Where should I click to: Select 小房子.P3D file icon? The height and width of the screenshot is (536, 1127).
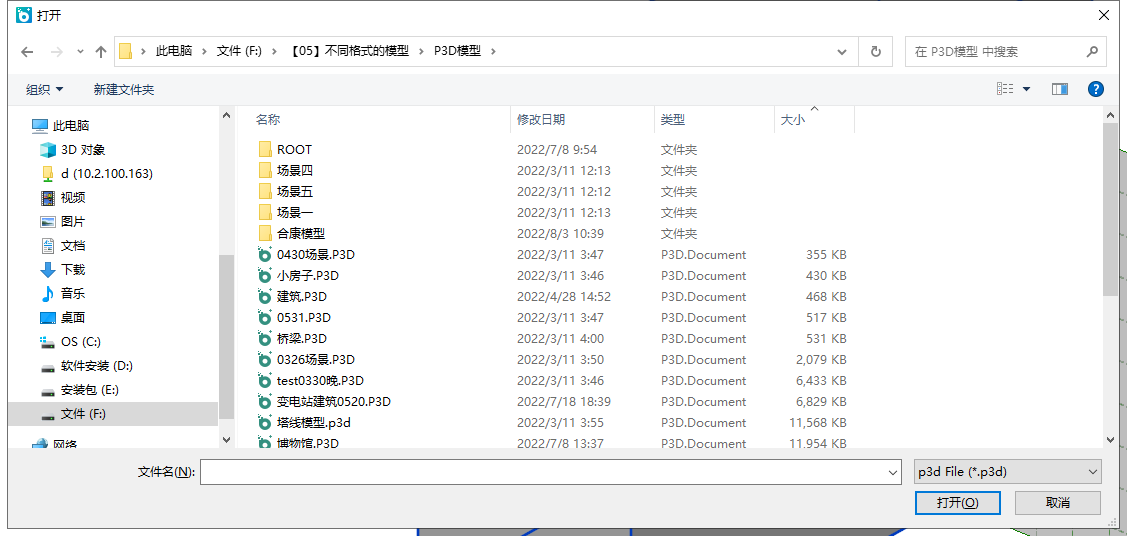266,275
